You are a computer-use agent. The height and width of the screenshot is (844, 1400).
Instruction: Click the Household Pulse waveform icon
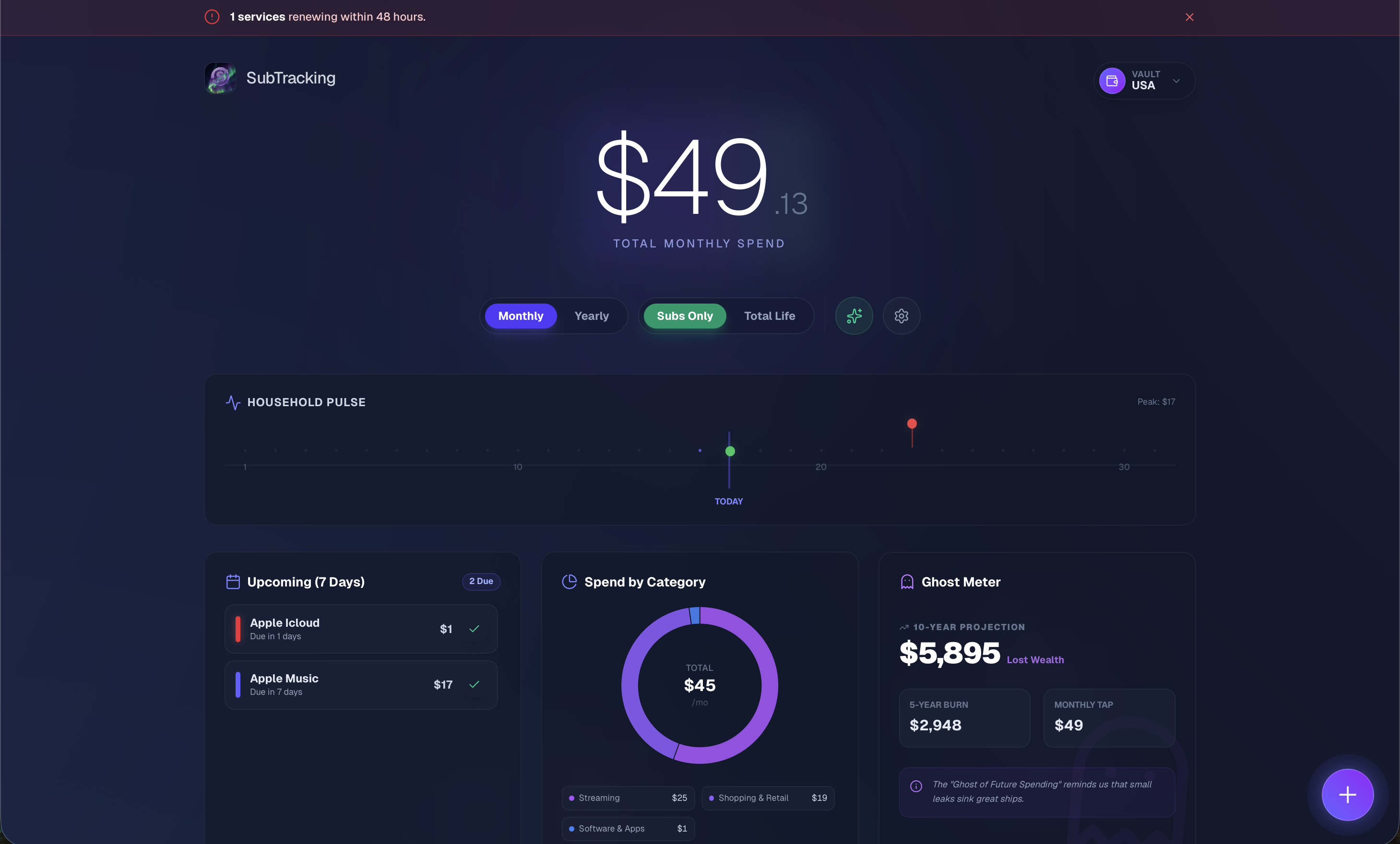coord(234,402)
